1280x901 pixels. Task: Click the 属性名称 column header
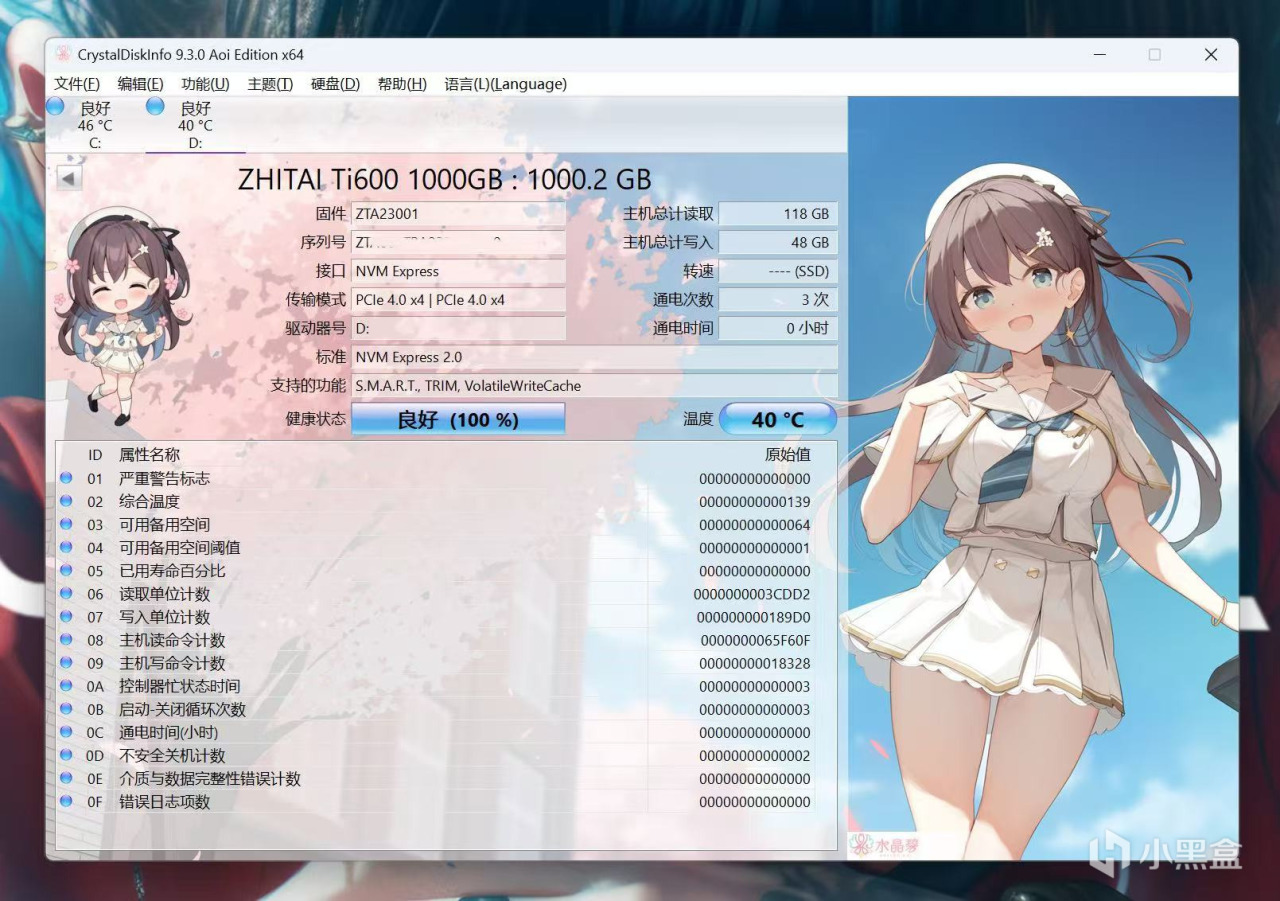click(150, 455)
